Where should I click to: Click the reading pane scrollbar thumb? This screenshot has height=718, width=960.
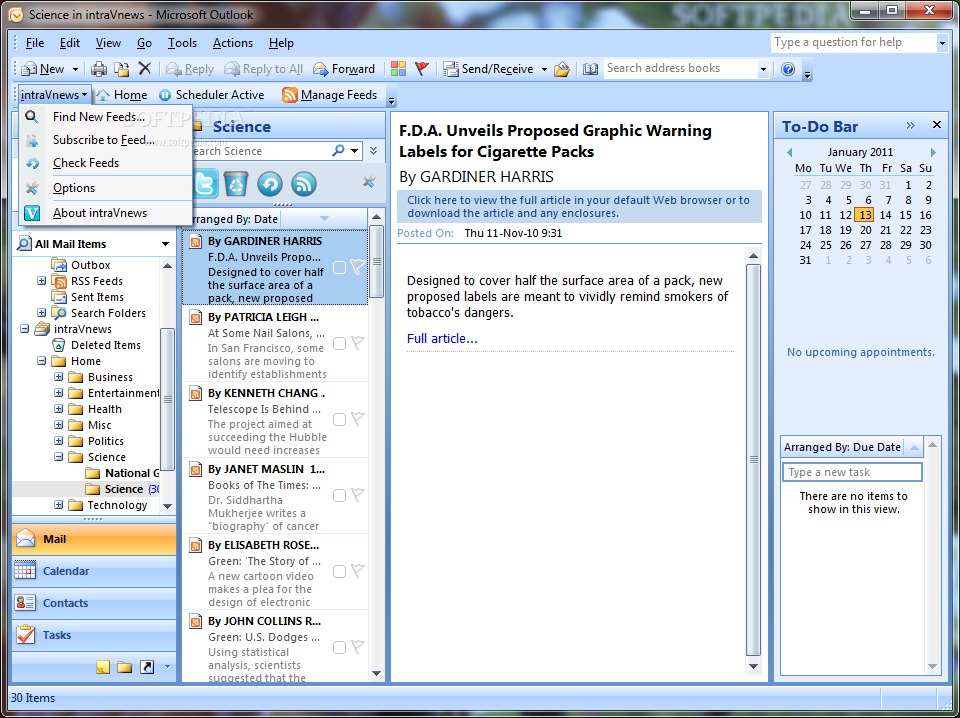[754, 460]
